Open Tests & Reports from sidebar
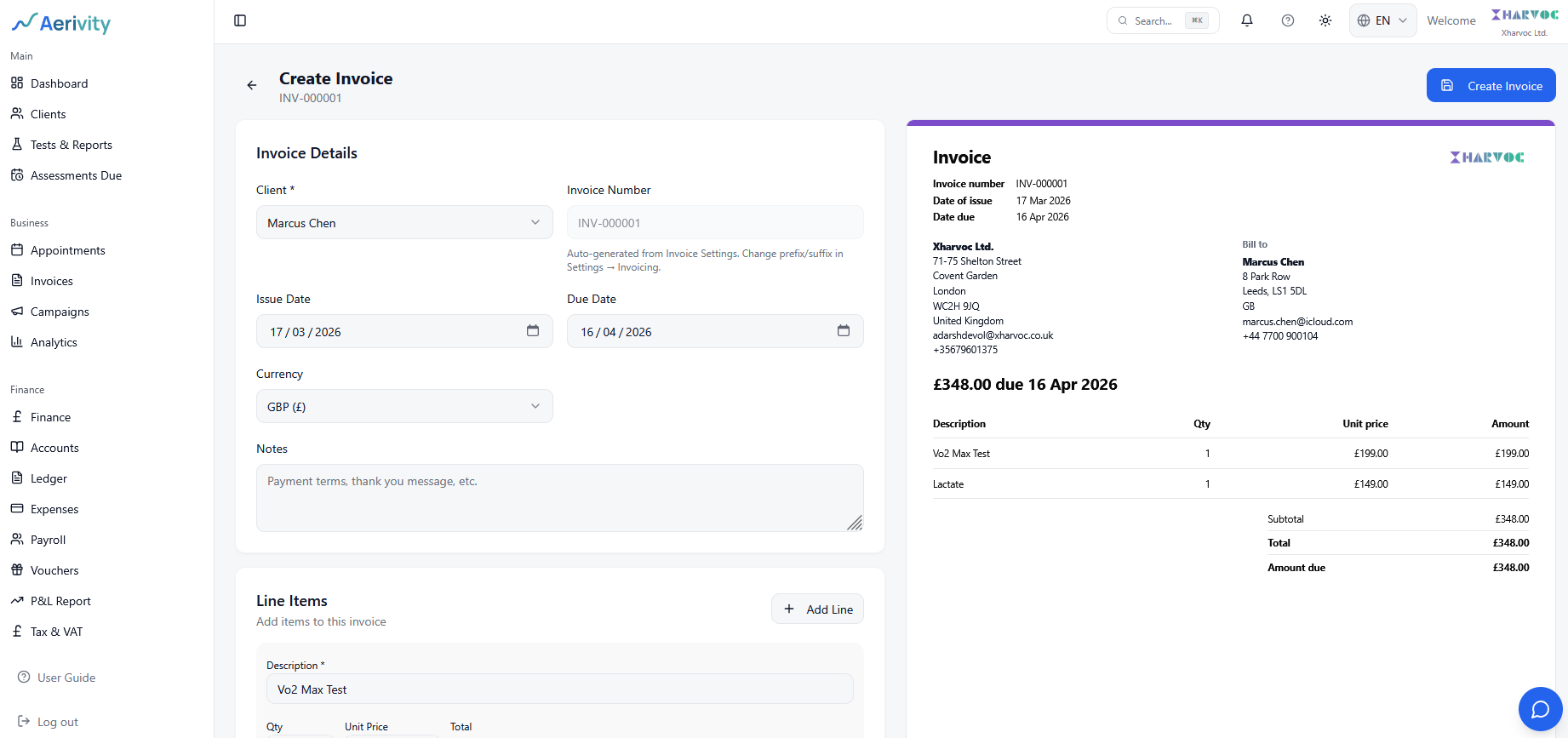The width and height of the screenshot is (1568, 738). coord(72,145)
